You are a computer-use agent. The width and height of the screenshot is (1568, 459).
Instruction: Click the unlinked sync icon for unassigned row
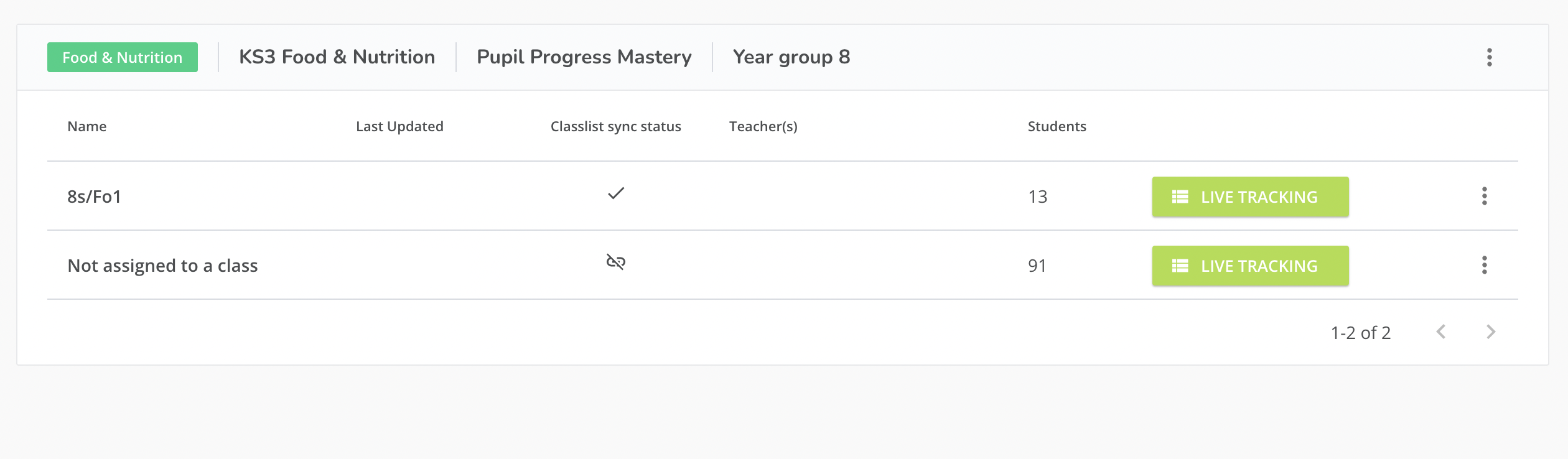(x=615, y=262)
